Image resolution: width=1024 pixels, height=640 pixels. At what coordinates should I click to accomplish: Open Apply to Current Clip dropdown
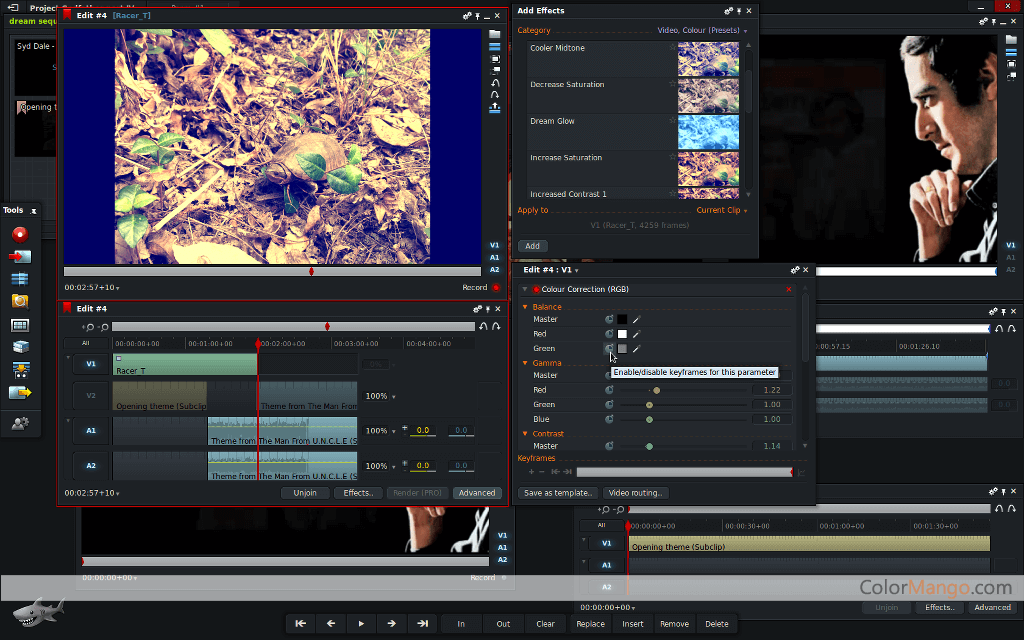click(722, 210)
